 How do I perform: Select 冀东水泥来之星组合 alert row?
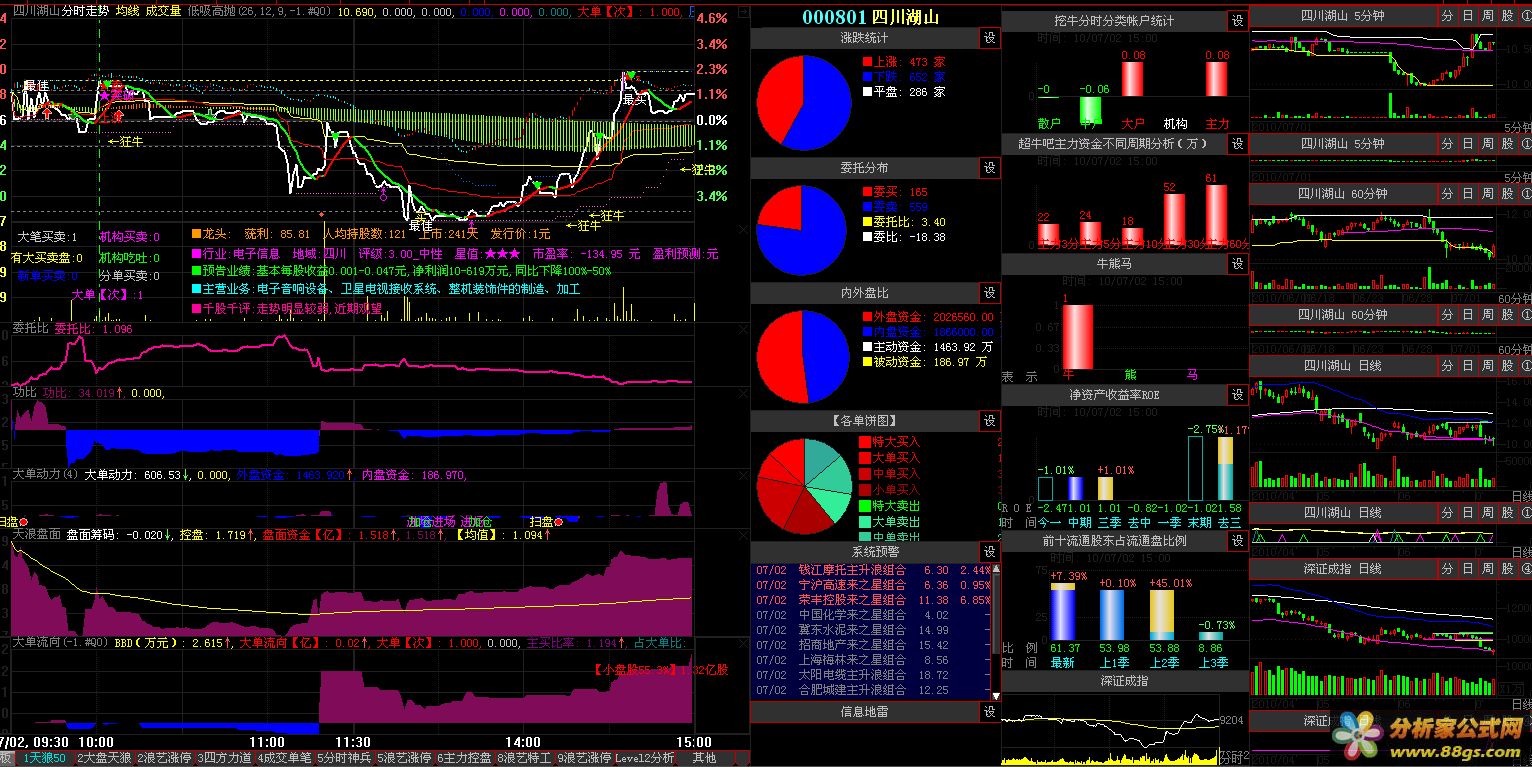pos(871,630)
